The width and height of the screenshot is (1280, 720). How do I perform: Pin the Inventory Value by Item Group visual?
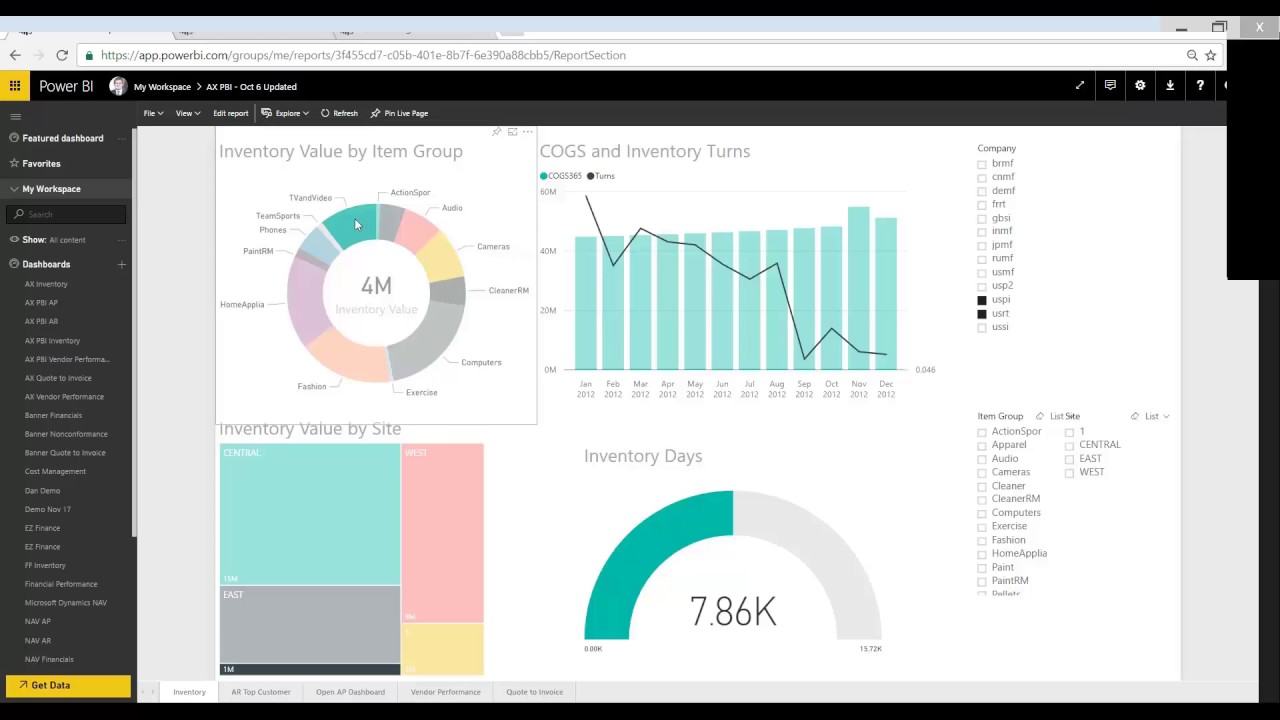(x=497, y=132)
